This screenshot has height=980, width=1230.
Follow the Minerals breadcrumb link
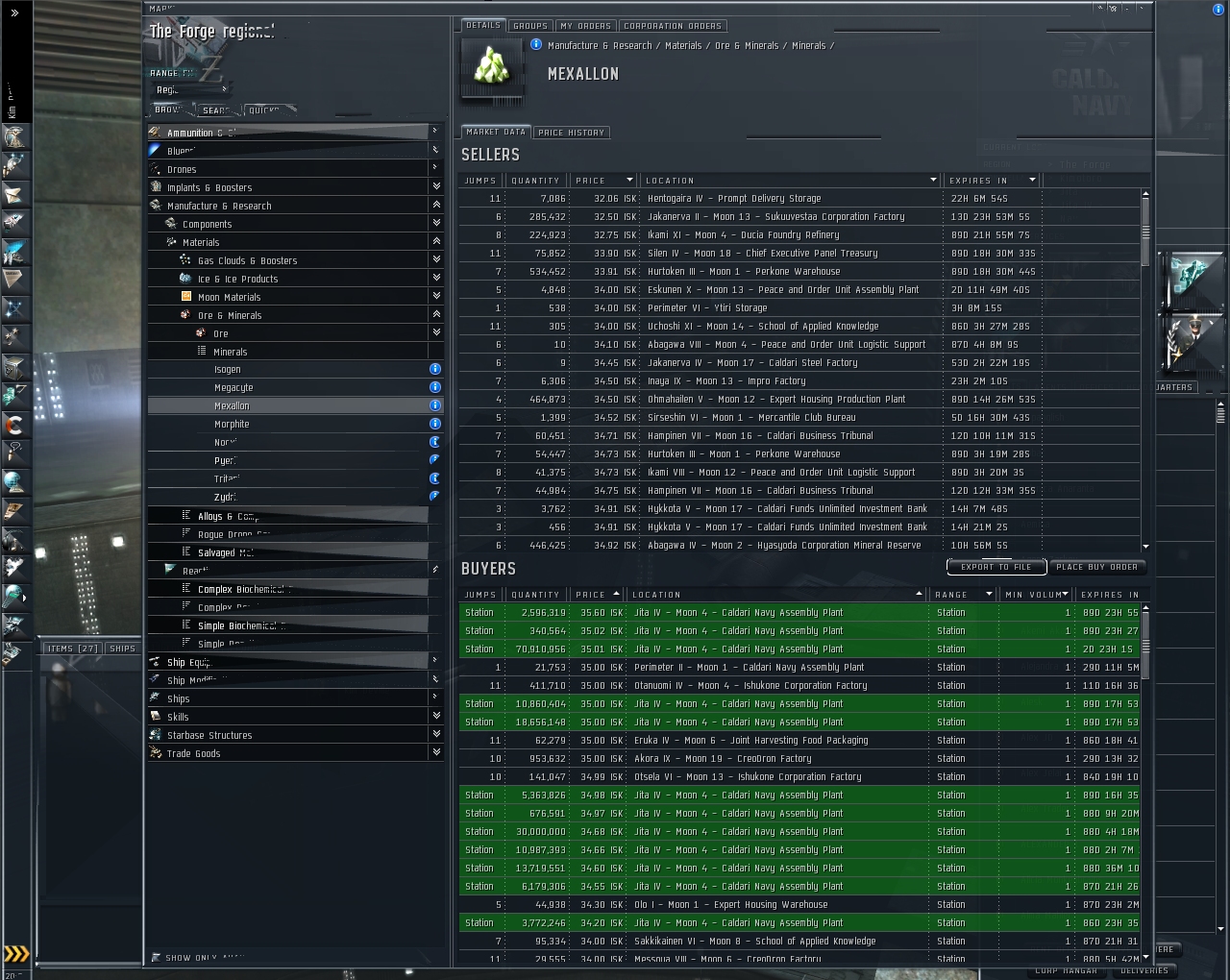pyautogui.click(x=809, y=45)
